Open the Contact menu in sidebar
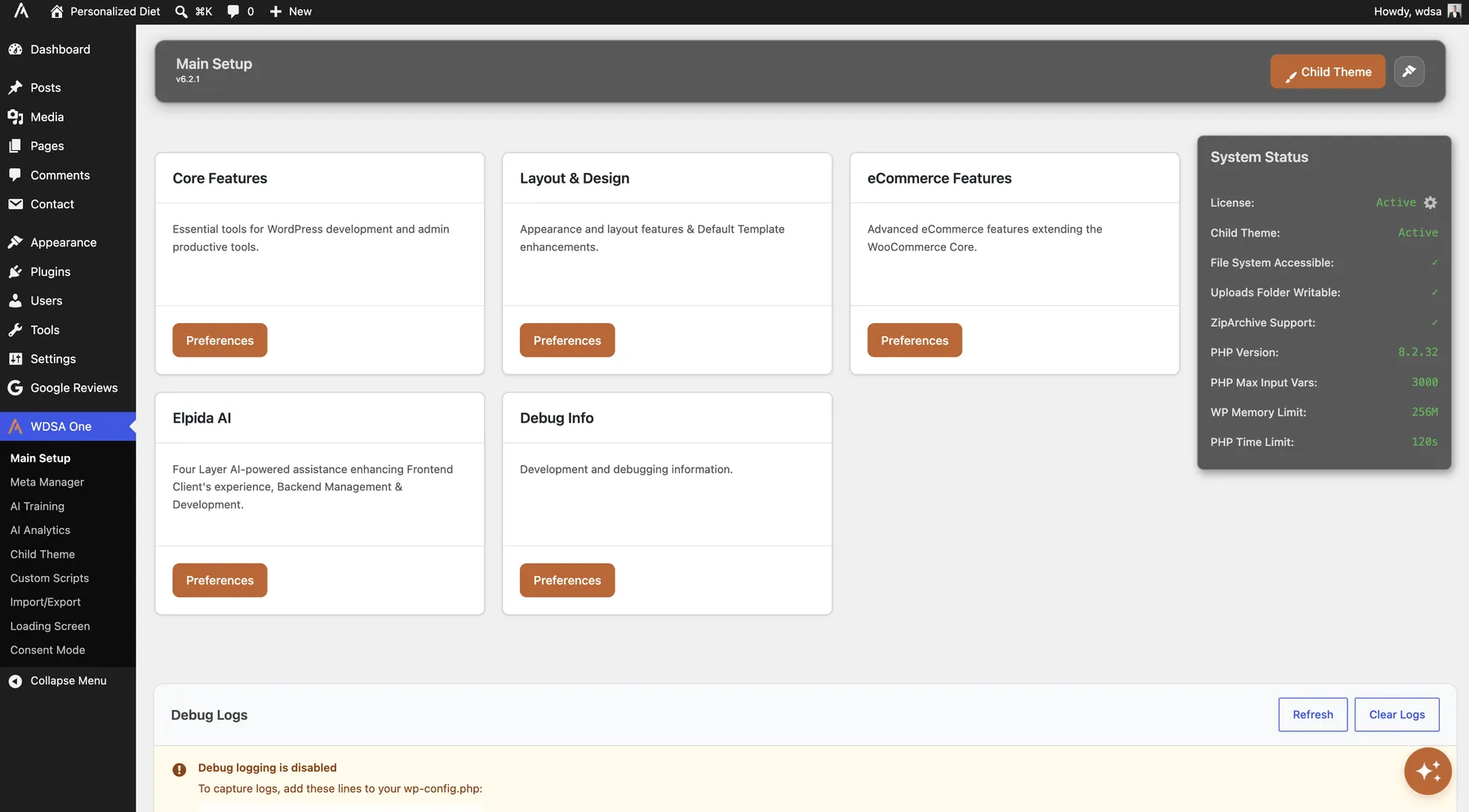Viewport: 1469px width, 812px height. tap(68, 204)
